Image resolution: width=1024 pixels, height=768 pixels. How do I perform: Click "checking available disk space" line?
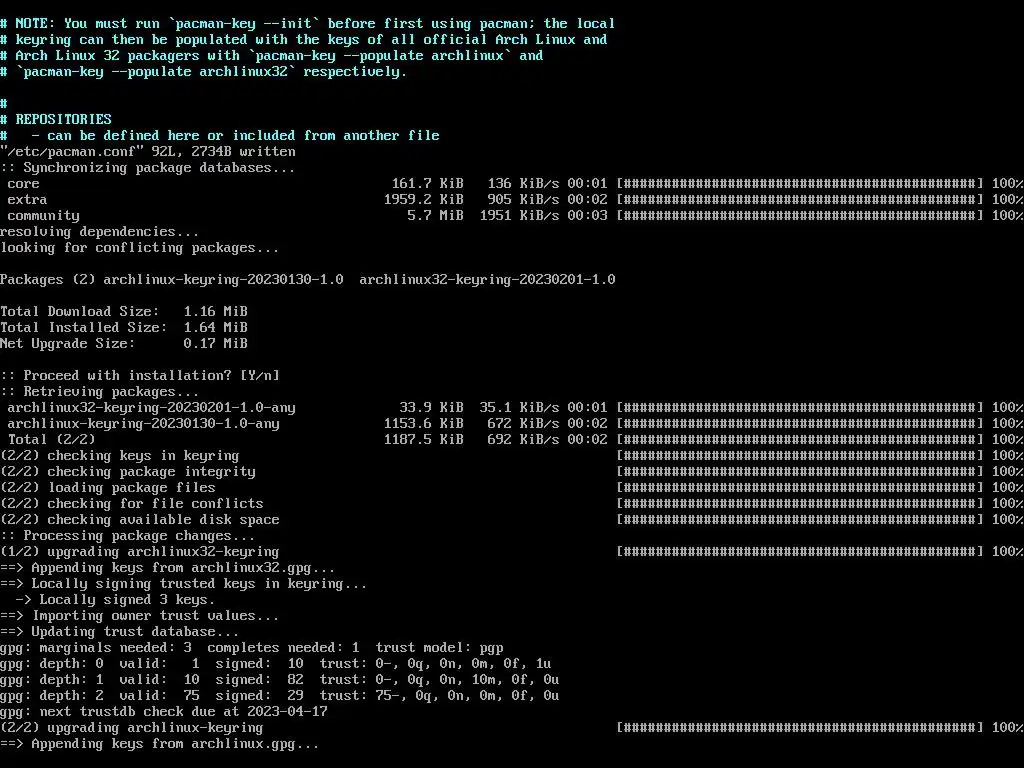coord(140,520)
